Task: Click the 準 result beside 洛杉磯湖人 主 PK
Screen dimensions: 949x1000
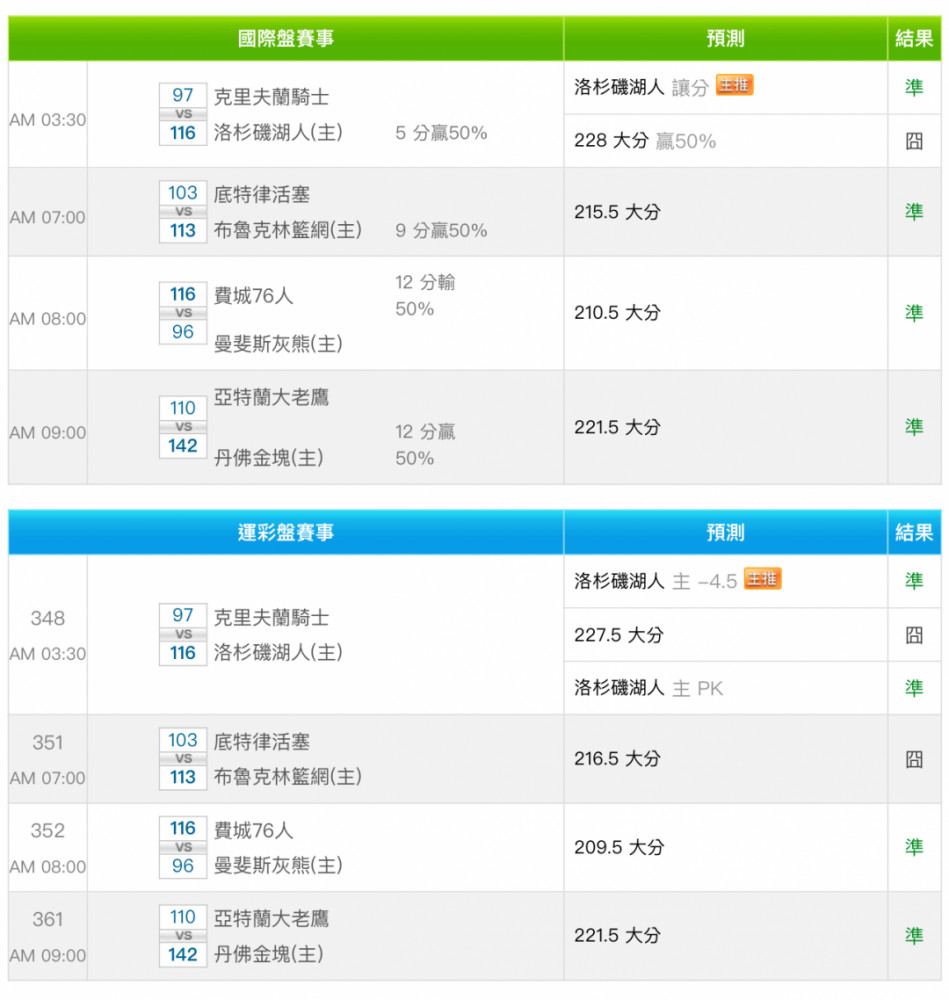Action: (914, 688)
